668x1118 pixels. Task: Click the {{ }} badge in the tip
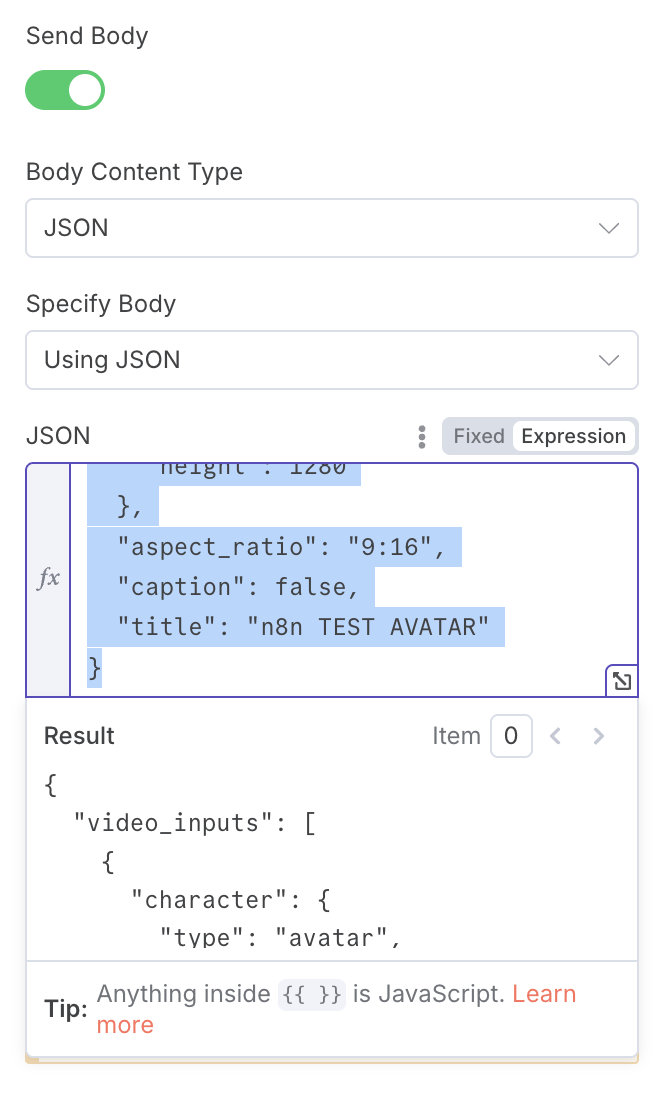pos(312,994)
